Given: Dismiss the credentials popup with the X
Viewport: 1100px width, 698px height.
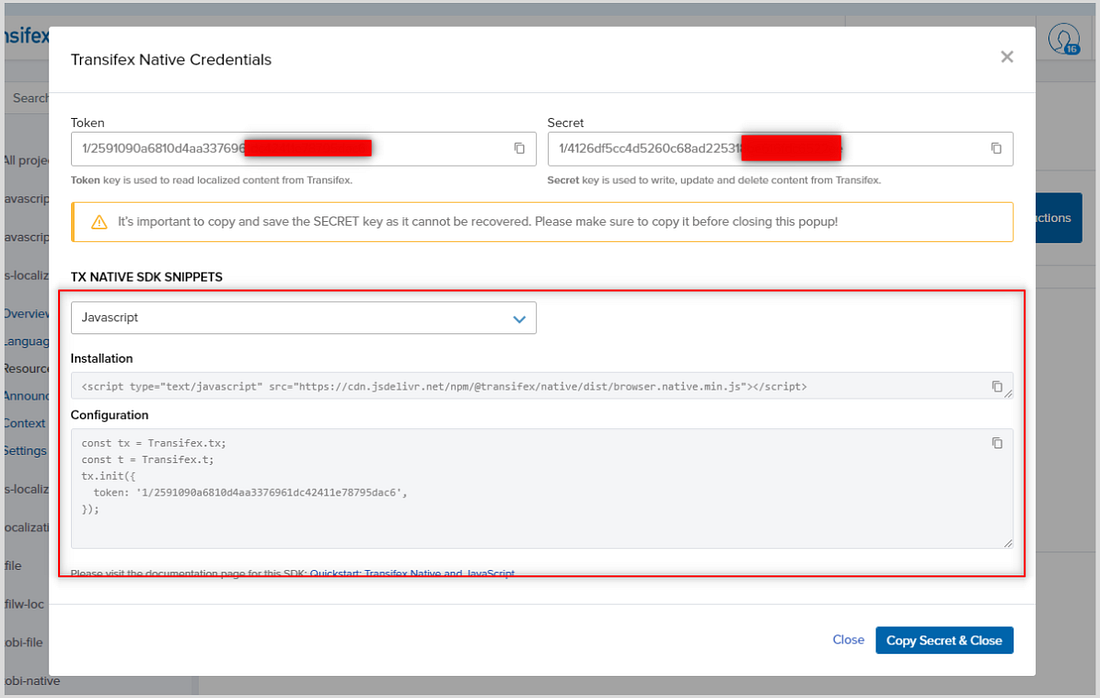Looking at the screenshot, I should pyautogui.click(x=1007, y=57).
